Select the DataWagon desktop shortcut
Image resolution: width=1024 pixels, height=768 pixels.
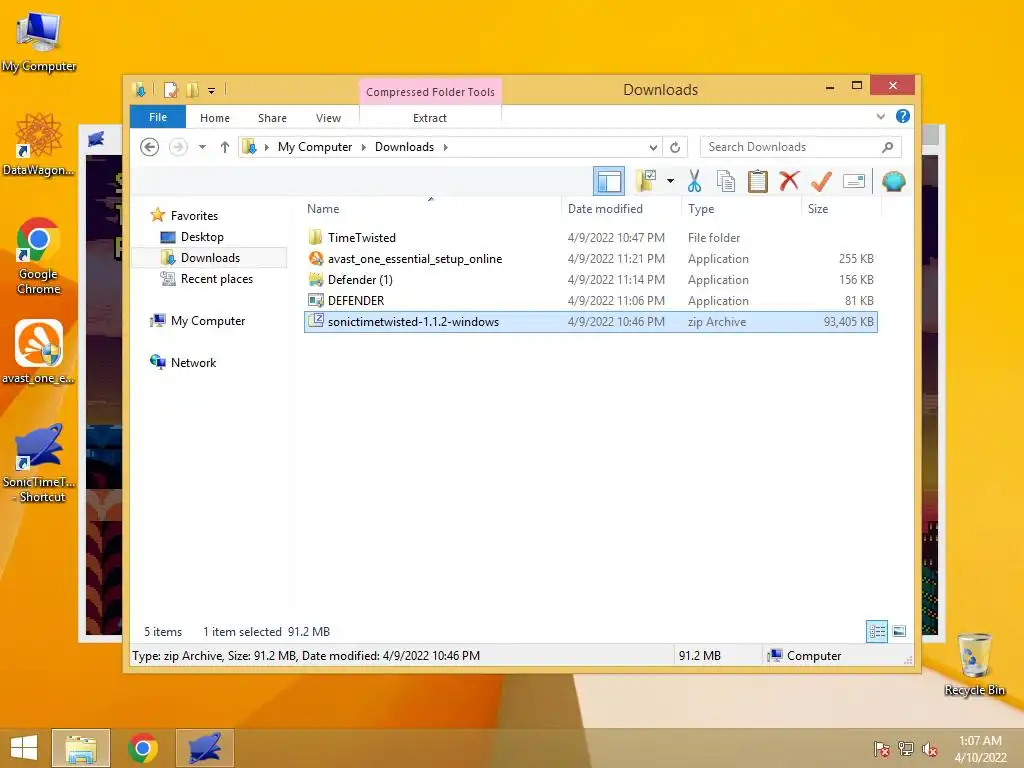[x=39, y=144]
